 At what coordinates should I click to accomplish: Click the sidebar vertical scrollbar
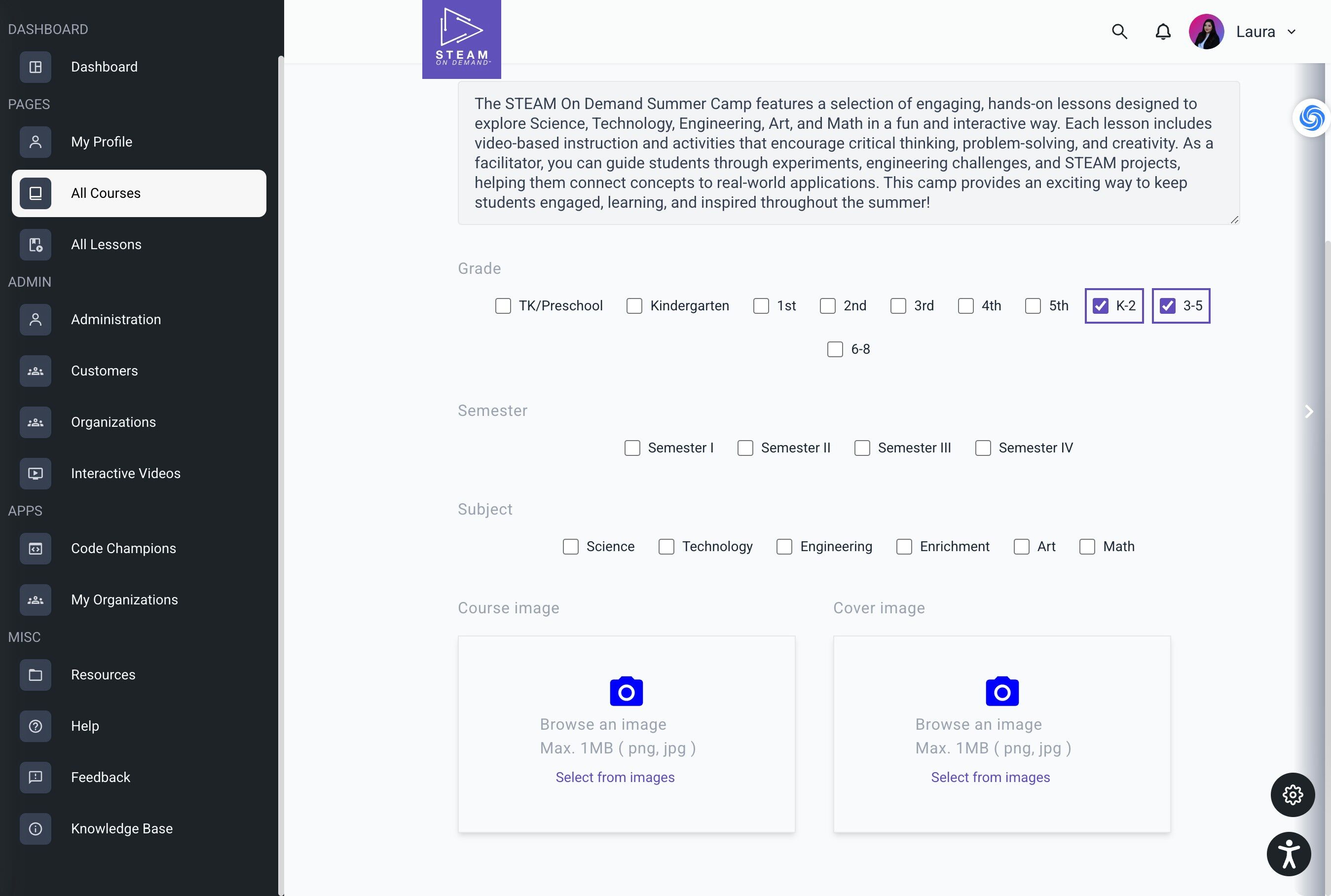coord(281,474)
